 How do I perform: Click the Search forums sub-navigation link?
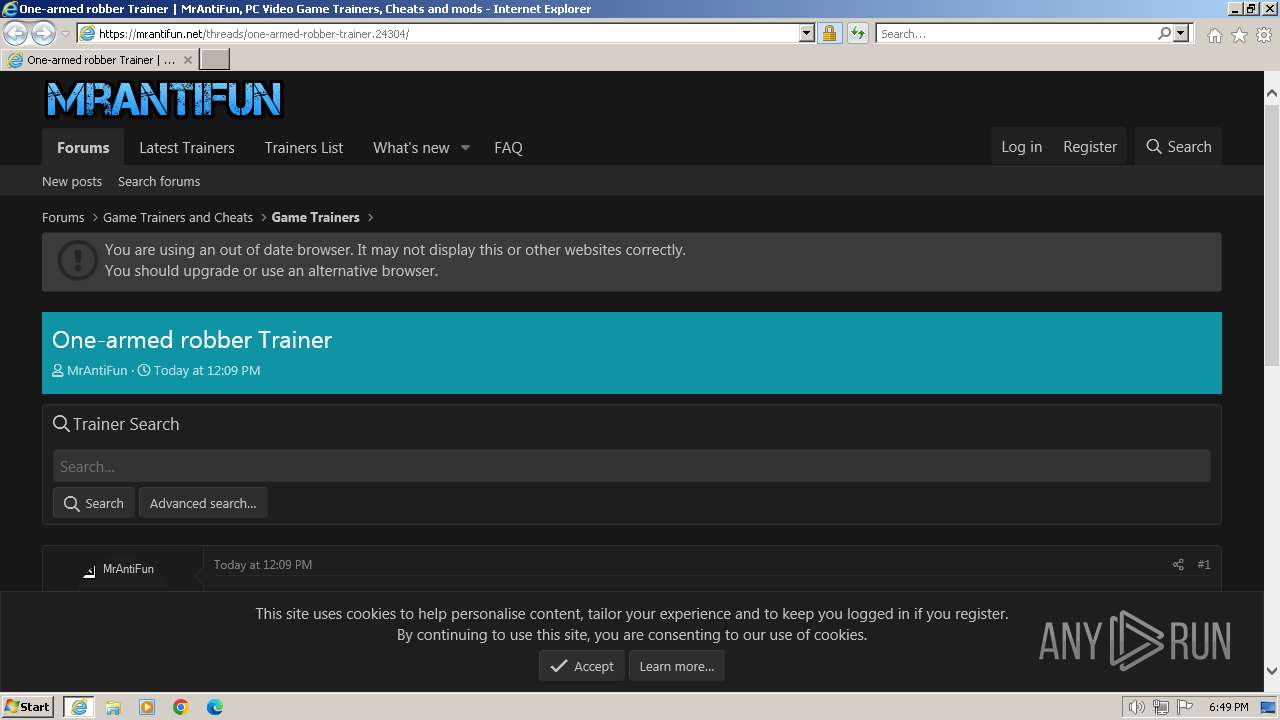pos(159,181)
